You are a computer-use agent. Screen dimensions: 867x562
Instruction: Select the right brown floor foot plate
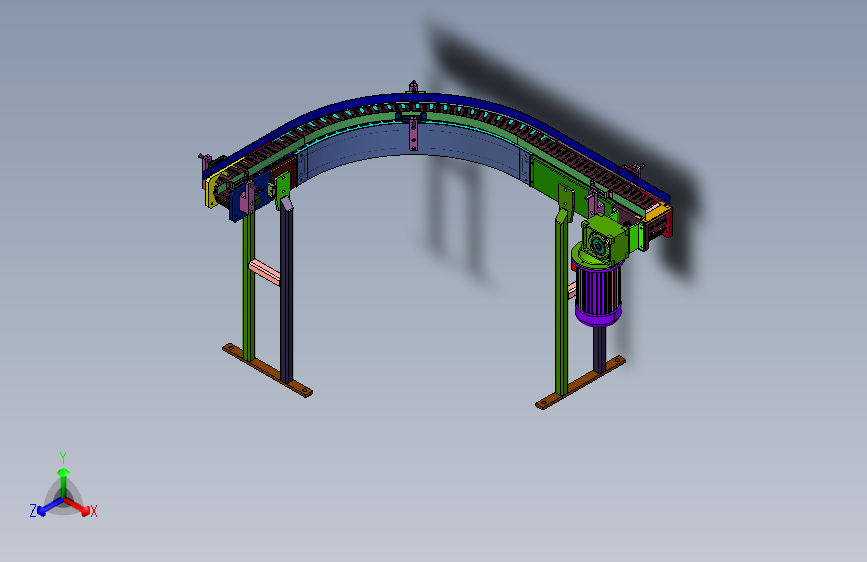tap(580, 382)
